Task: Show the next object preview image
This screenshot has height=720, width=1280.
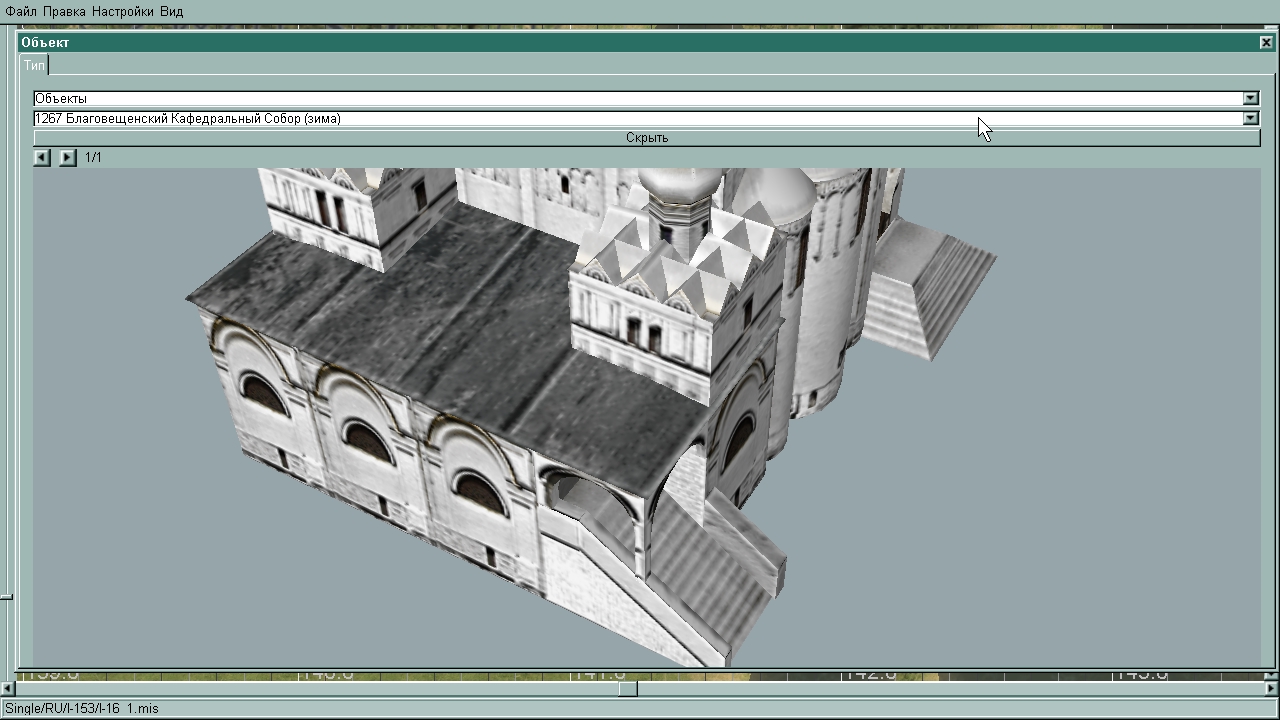Action: (67, 157)
